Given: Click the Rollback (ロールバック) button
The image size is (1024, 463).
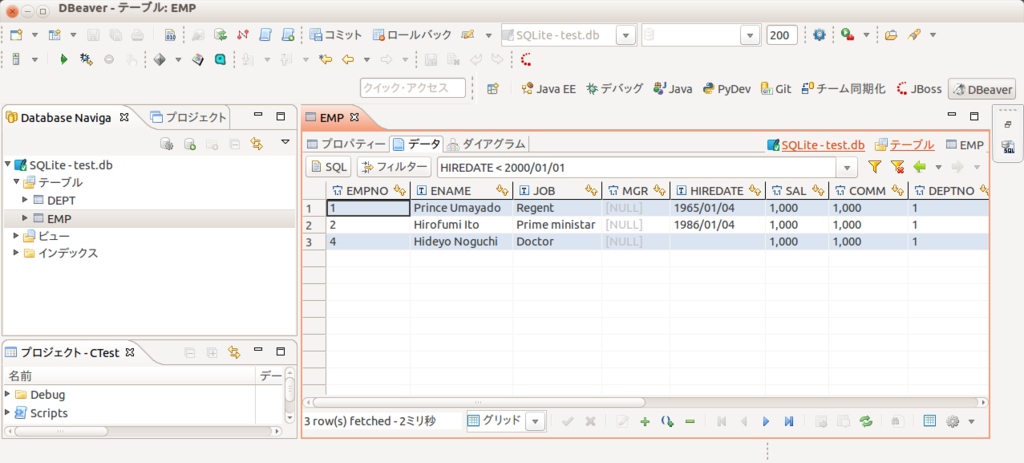Looking at the screenshot, I should click(x=411, y=35).
